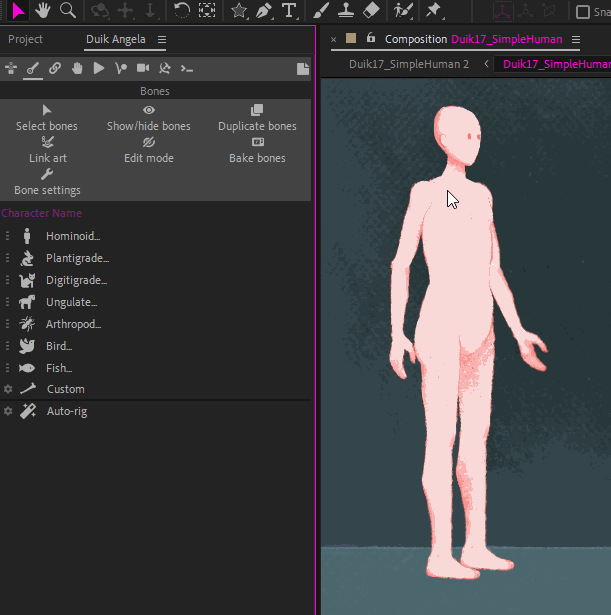Pick the Pen tool
Screen dimensions: 611x615
point(263,11)
